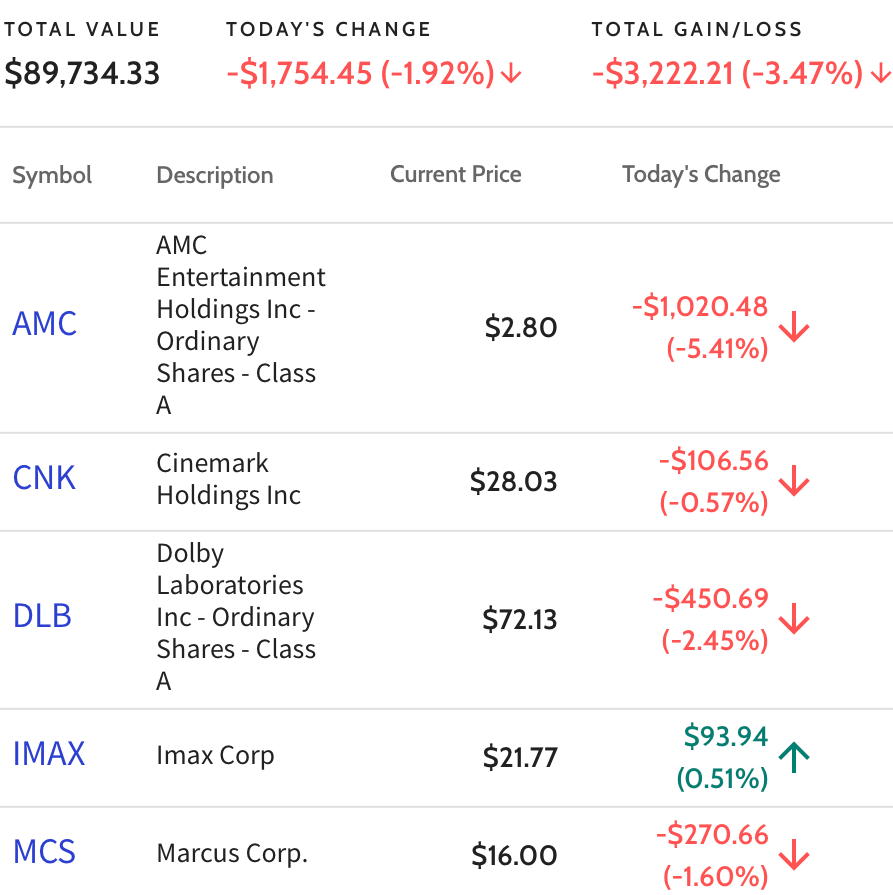Click the Cinemark Holdings Inc description
The height and width of the screenshot is (895, 893).
click(228, 479)
